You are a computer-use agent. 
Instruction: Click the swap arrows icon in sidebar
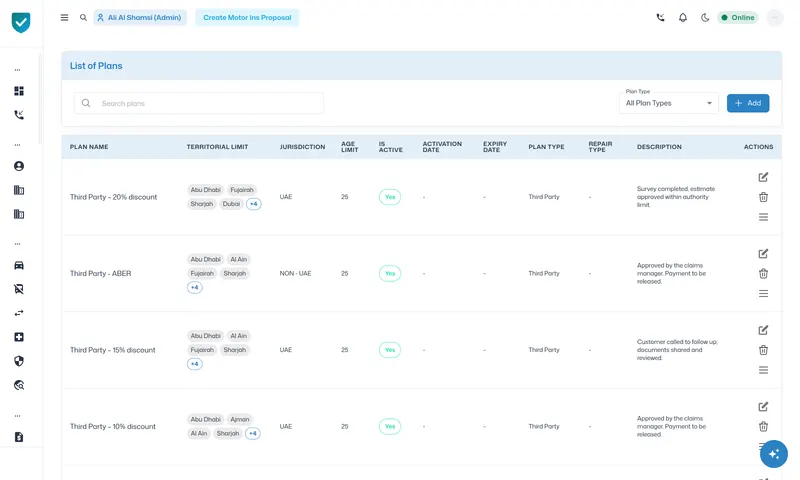point(19,313)
